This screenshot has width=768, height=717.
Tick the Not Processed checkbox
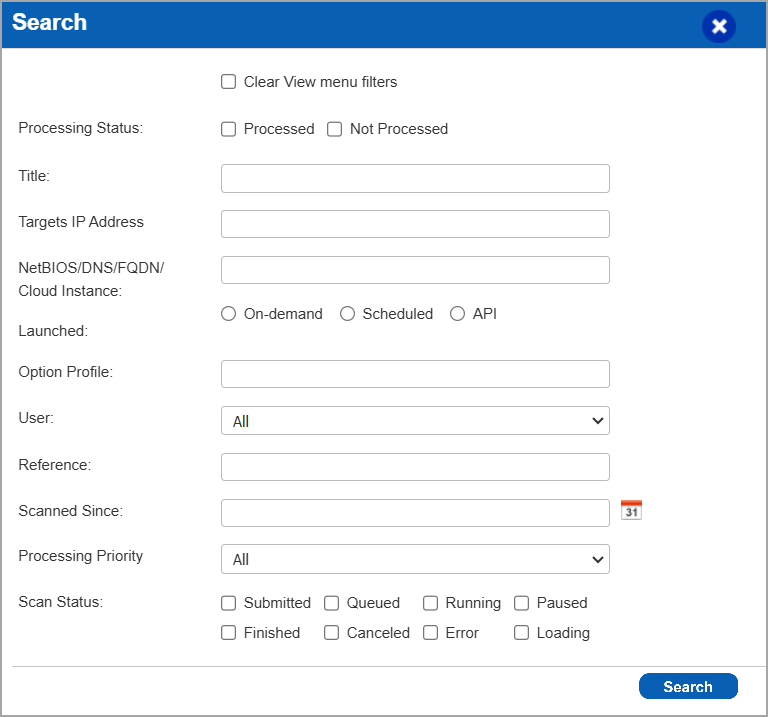(x=335, y=129)
